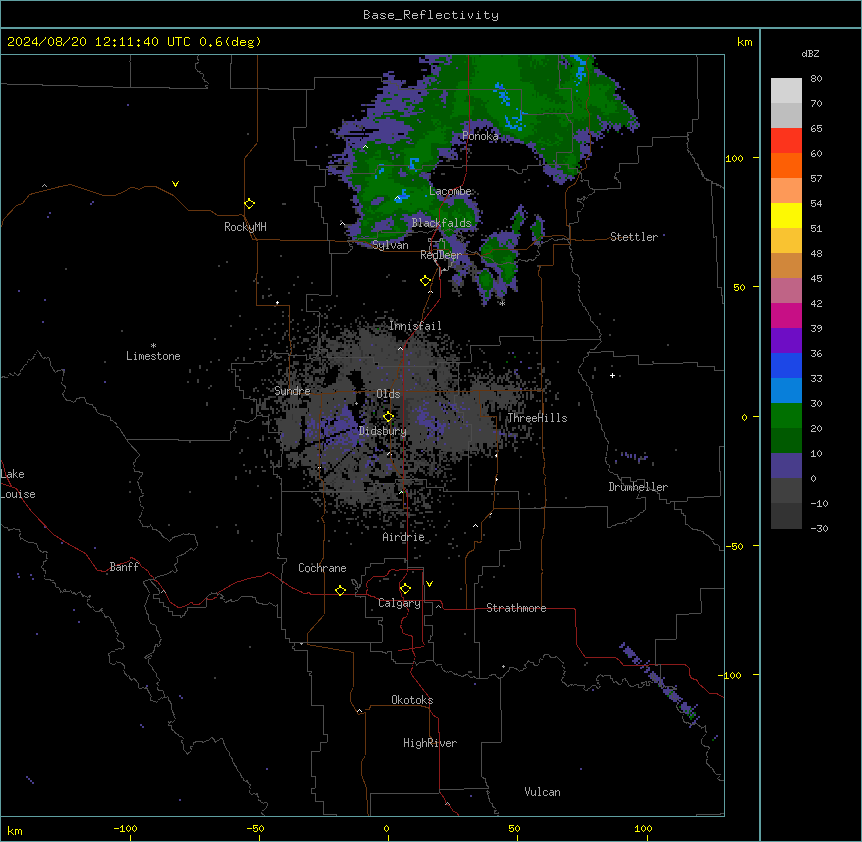Click the km label beside the timestamp row
Image resolution: width=862 pixels, height=842 pixels.
[744, 42]
